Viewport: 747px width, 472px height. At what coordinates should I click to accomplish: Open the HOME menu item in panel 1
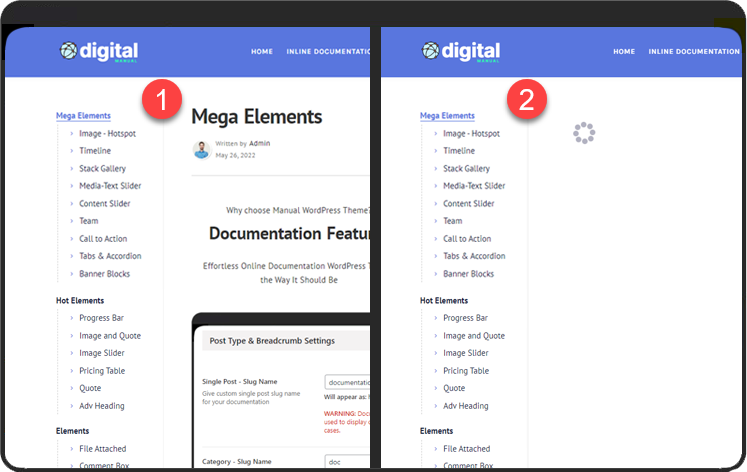262,51
